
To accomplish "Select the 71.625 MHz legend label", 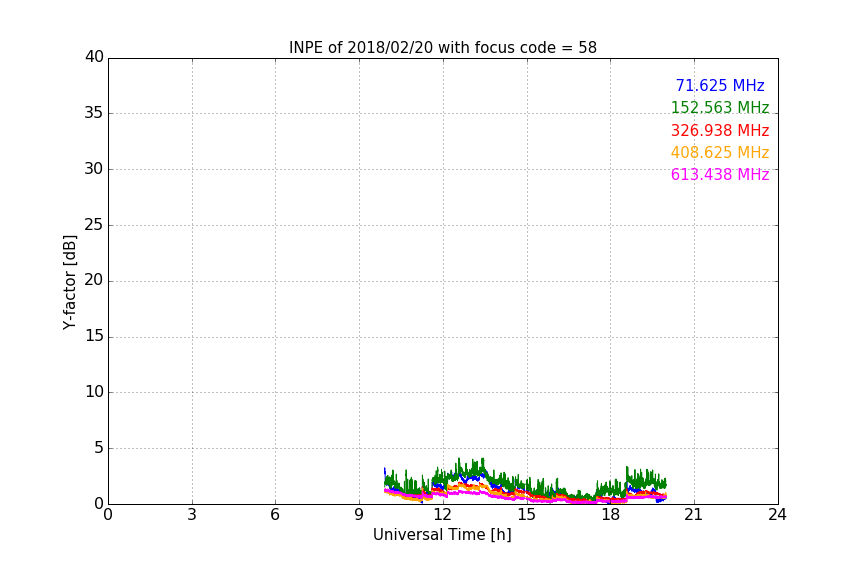I will [720, 85].
